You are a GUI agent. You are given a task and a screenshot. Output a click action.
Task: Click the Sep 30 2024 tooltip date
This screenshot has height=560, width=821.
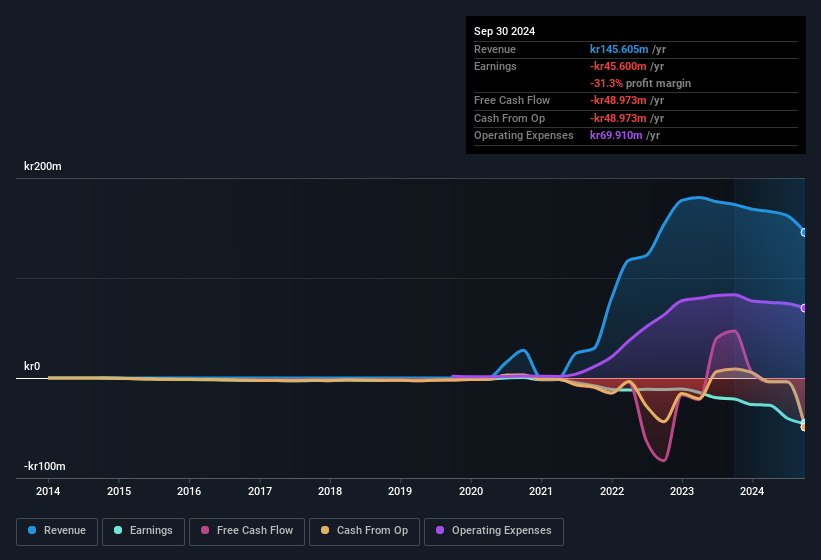coord(504,31)
